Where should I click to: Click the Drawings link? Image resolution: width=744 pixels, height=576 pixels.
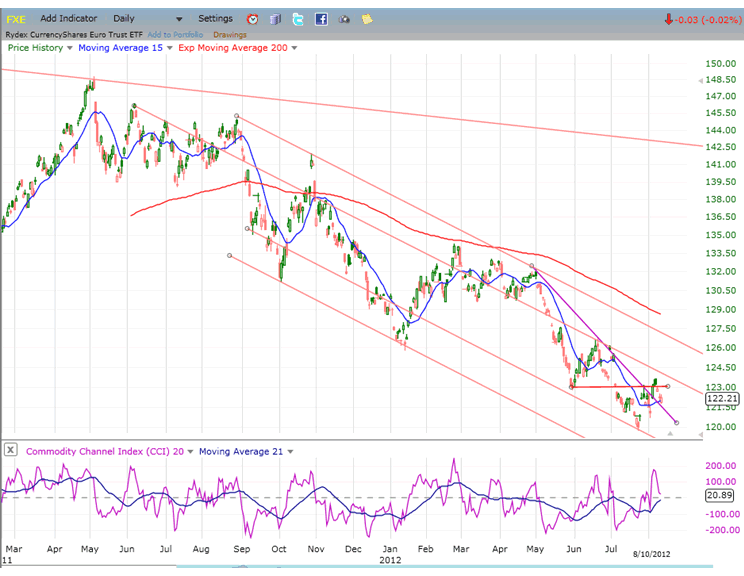click(x=229, y=34)
